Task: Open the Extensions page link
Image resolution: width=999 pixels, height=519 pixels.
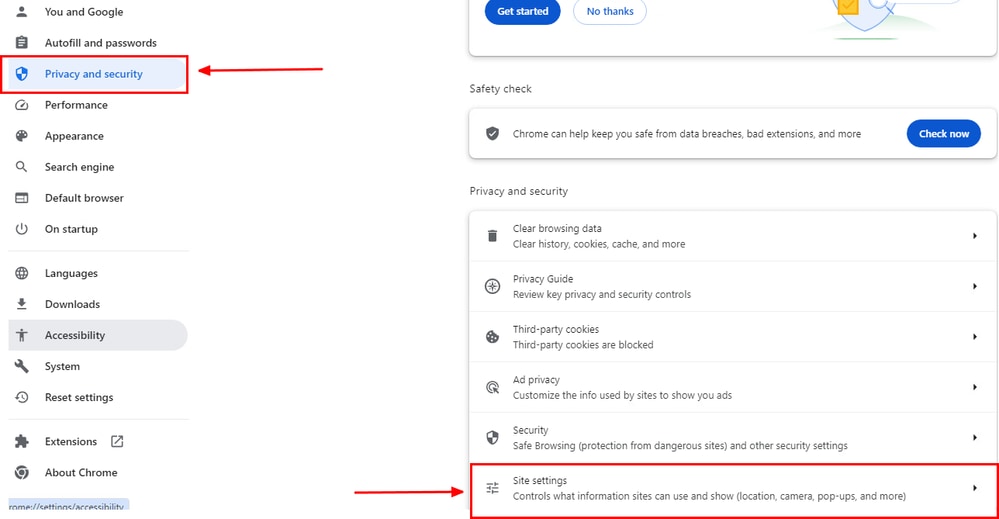Action: pyautogui.click(x=71, y=441)
